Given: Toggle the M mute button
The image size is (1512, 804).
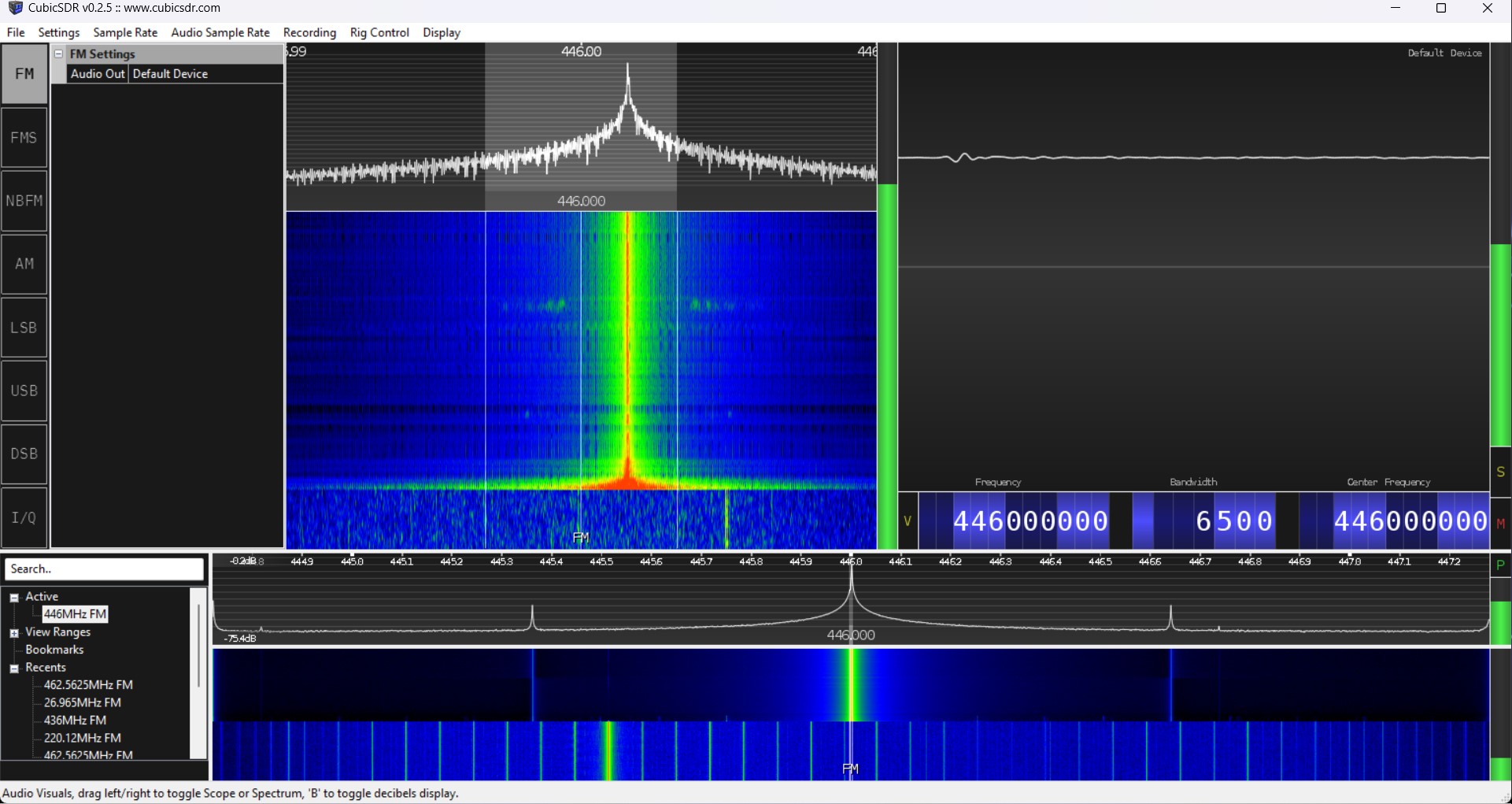Looking at the screenshot, I should pyautogui.click(x=1500, y=524).
